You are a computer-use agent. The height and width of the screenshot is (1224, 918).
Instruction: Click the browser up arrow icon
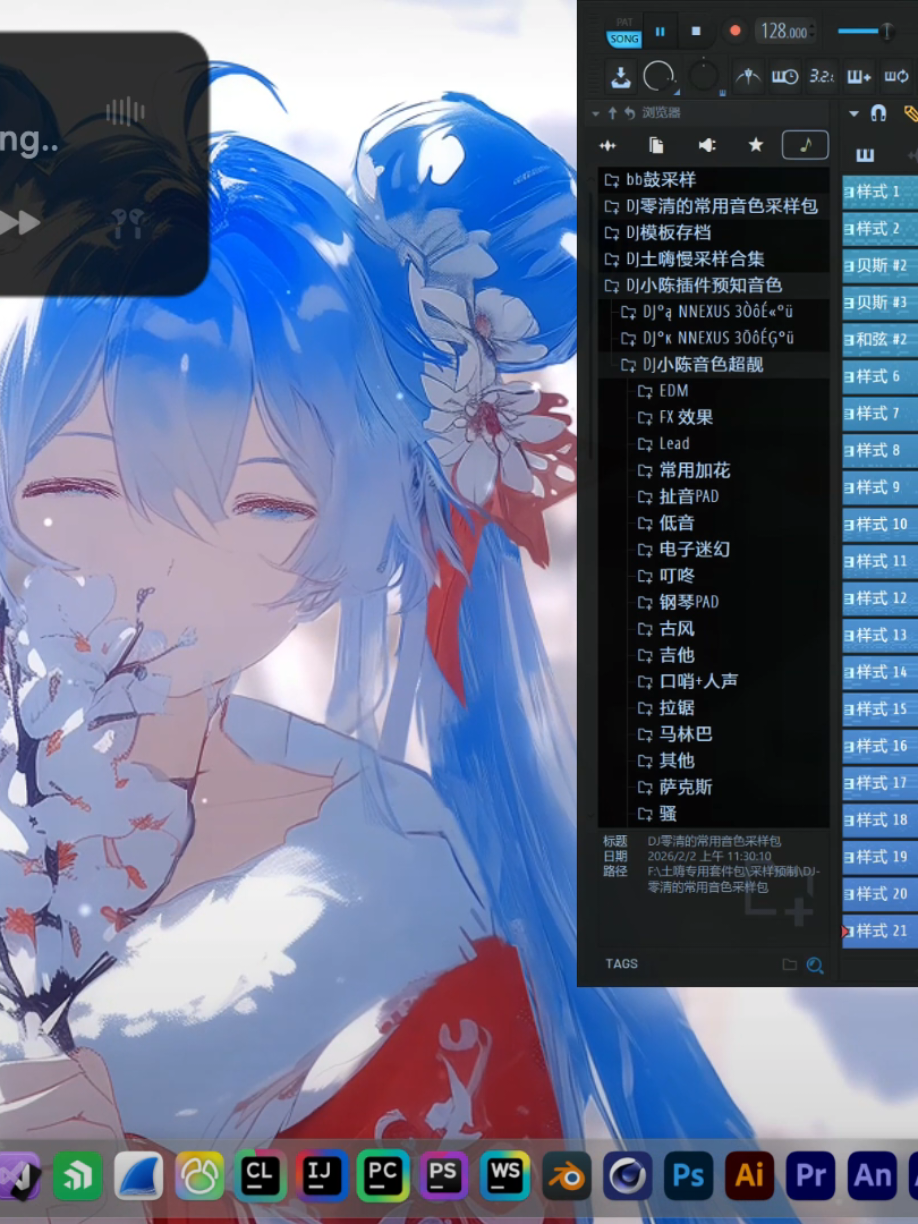click(x=612, y=114)
